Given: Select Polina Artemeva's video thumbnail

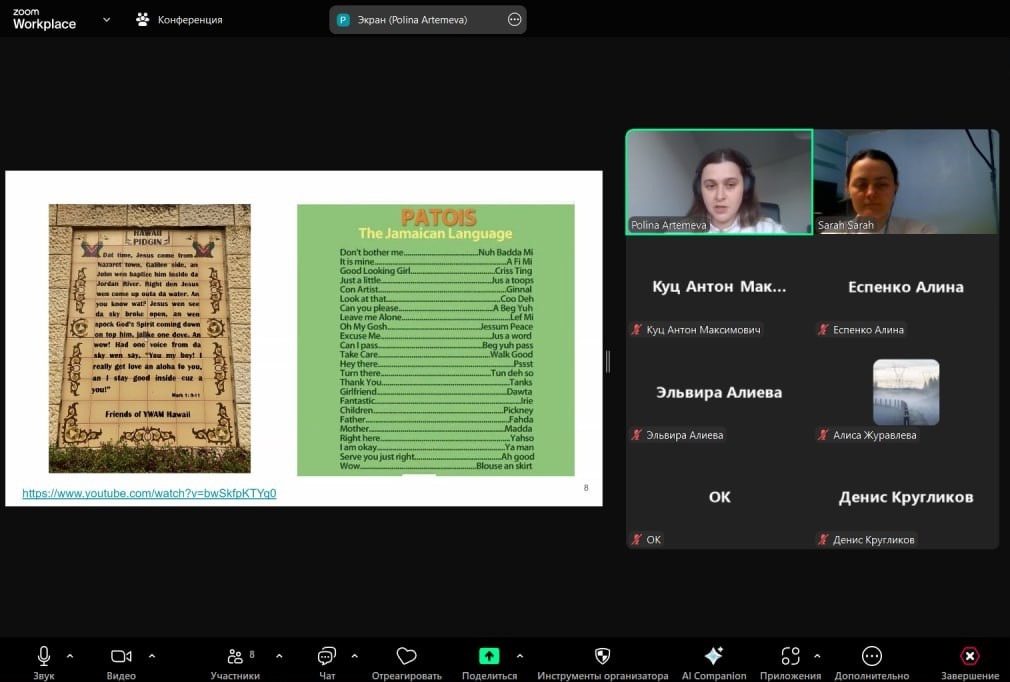Looking at the screenshot, I should pos(719,181).
